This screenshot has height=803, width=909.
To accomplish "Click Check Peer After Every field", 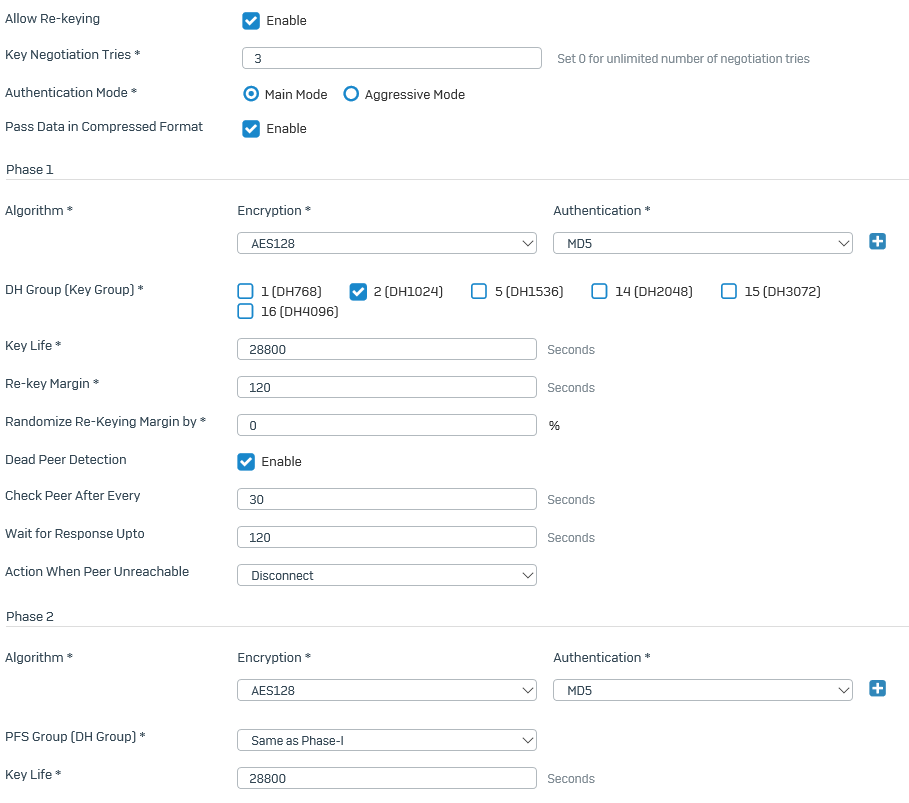I will 387,499.
